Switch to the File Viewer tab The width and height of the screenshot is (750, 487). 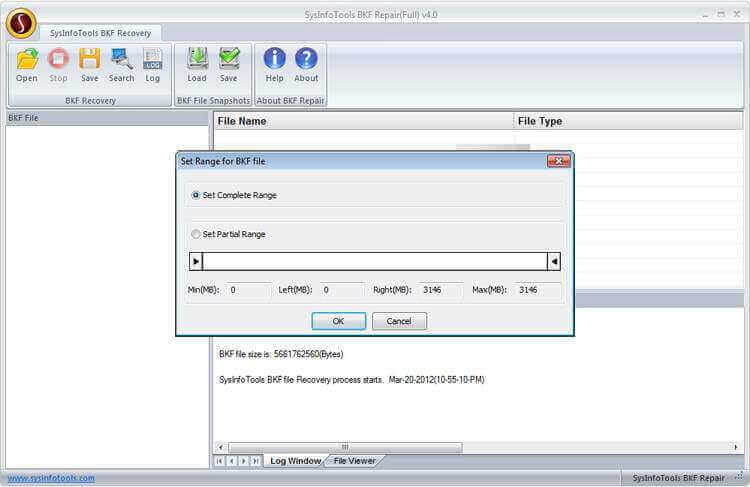pos(354,461)
